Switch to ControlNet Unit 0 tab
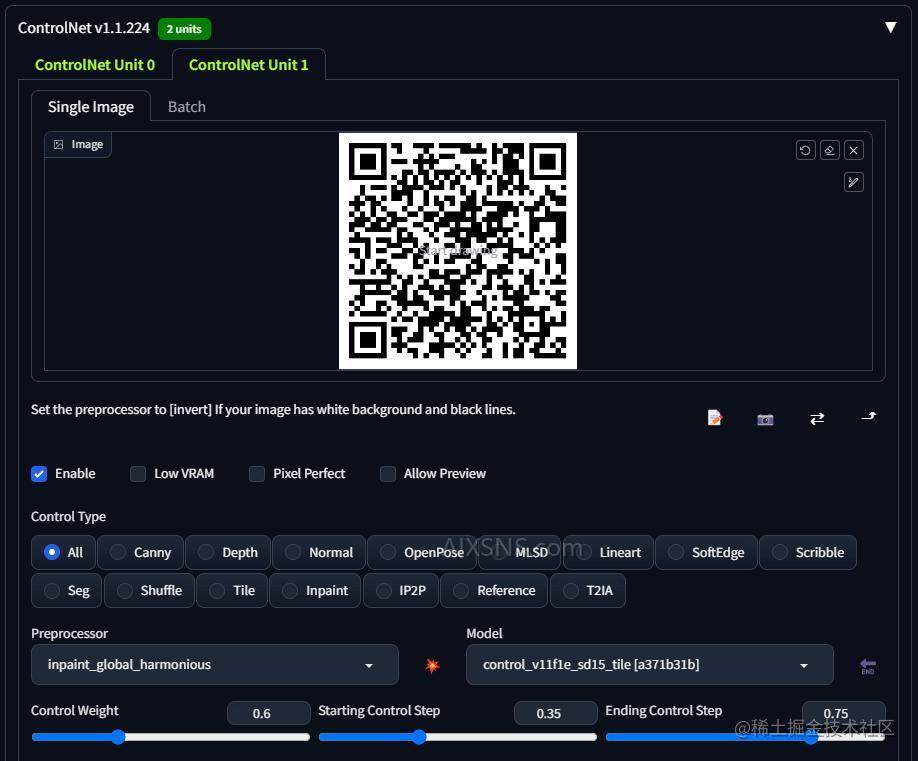The width and height of the screenshot is (918, 761). (x=95, y=65)
